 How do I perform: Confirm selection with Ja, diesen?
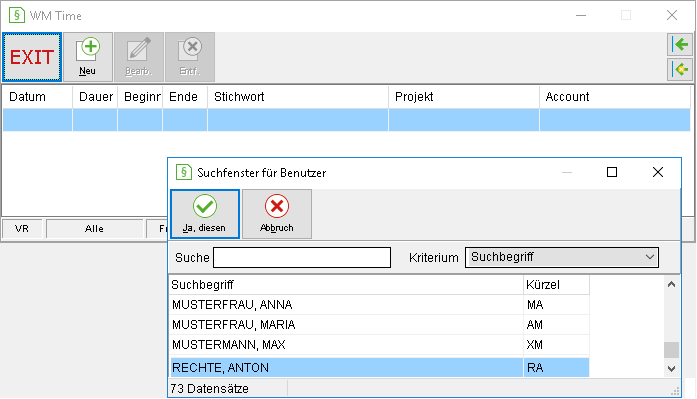[205, 214]
